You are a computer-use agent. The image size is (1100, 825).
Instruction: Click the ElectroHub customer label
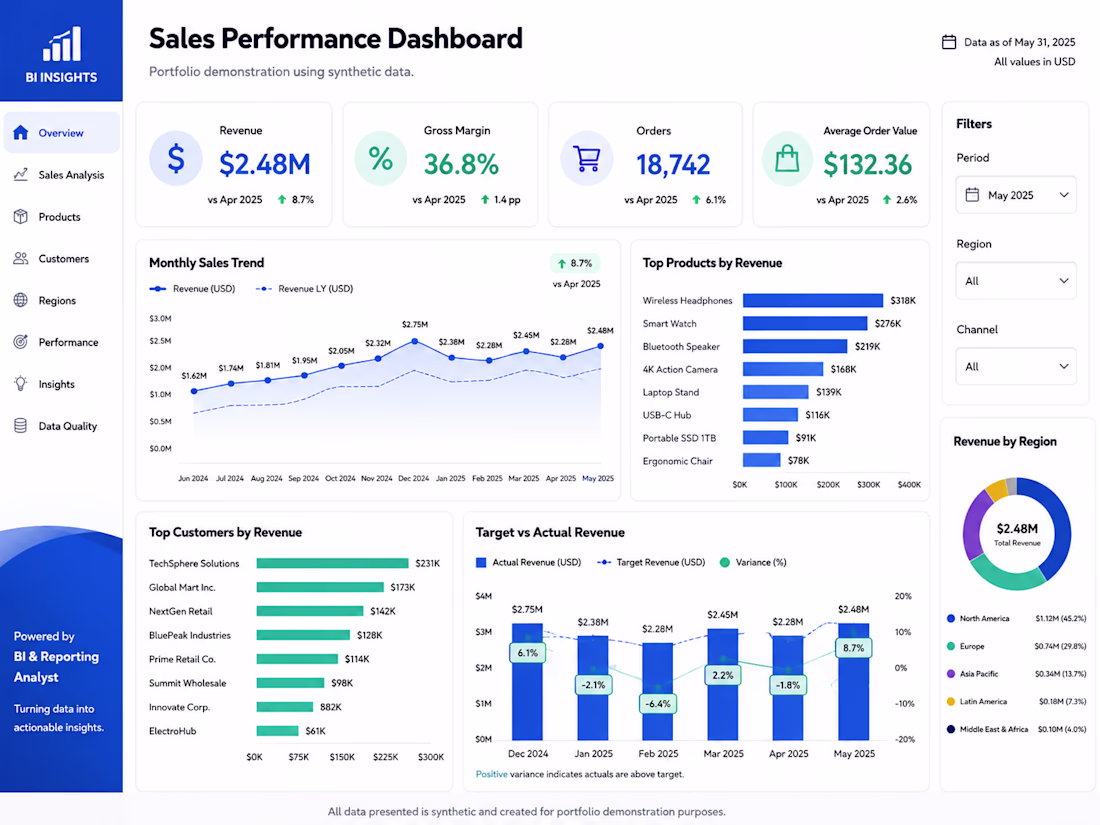(x=173, y=731)
